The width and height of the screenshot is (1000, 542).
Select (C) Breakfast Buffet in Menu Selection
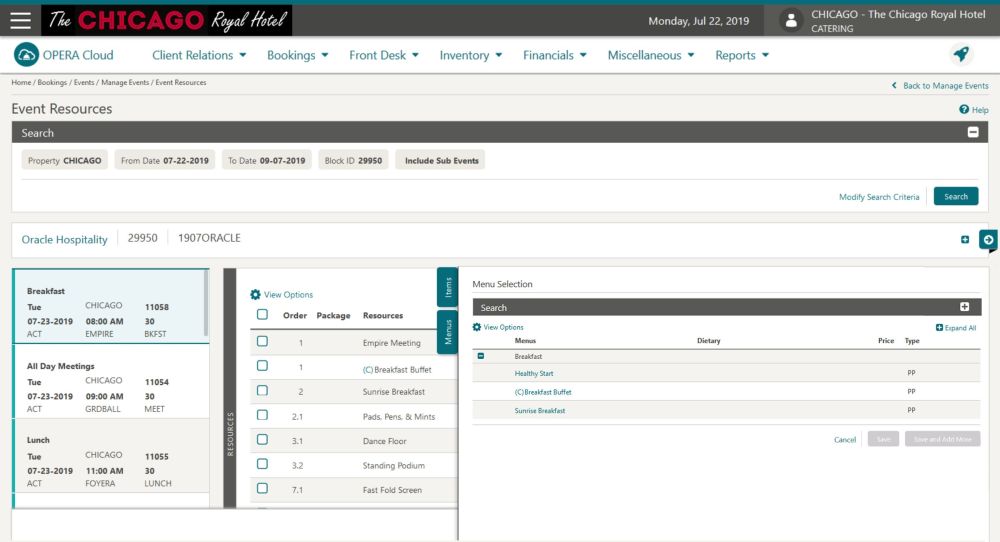tap(543, 392)
